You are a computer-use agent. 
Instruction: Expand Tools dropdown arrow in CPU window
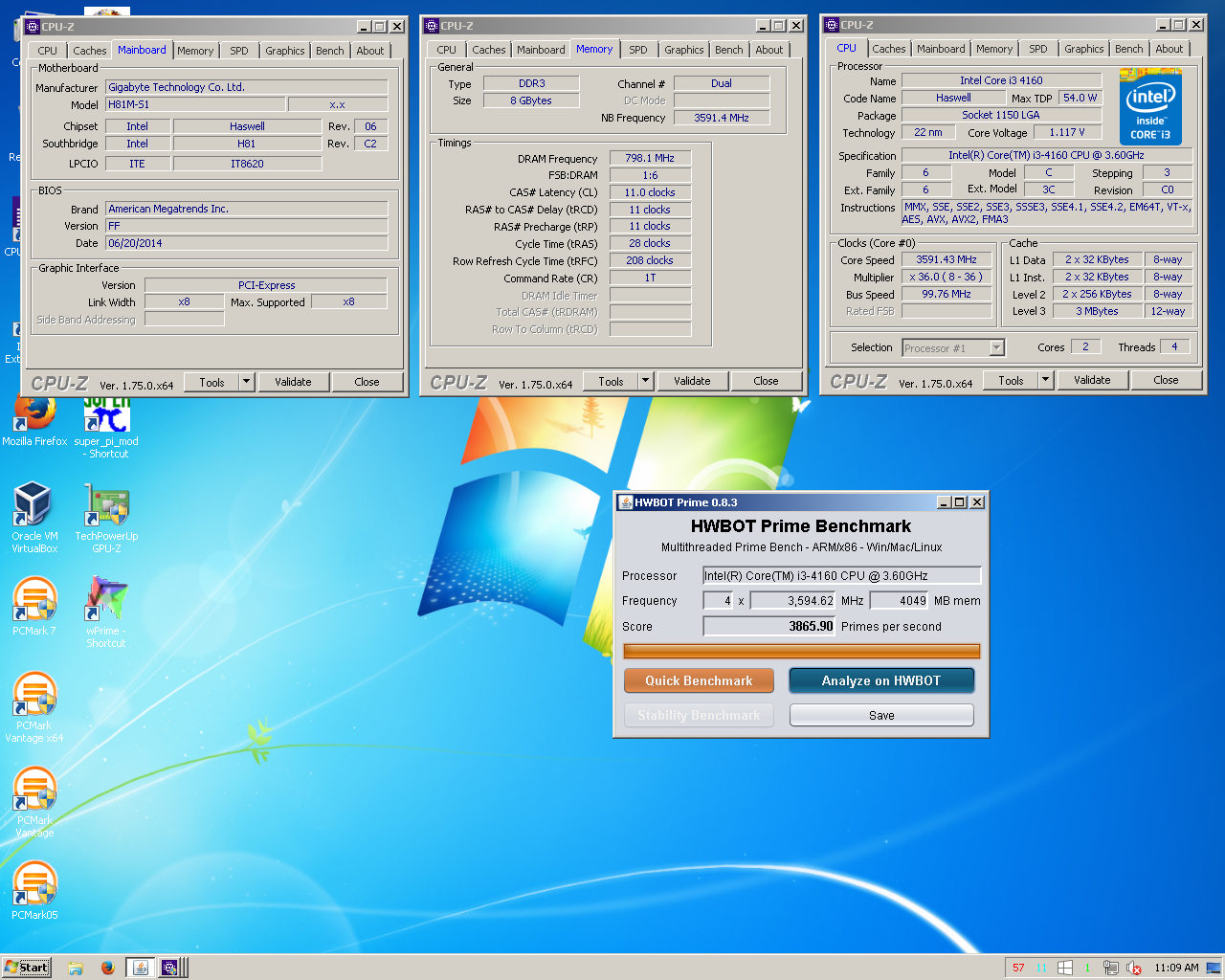point(1045,380)
